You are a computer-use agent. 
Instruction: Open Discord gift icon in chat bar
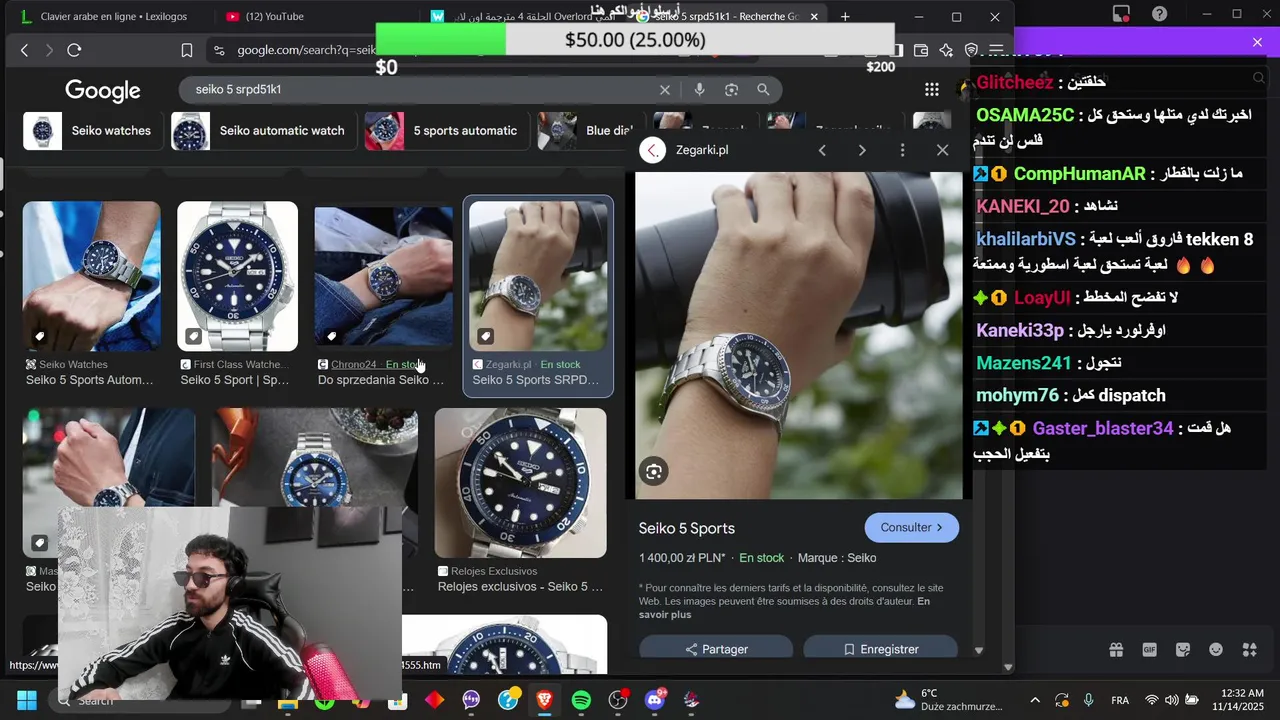(1116, 650)
